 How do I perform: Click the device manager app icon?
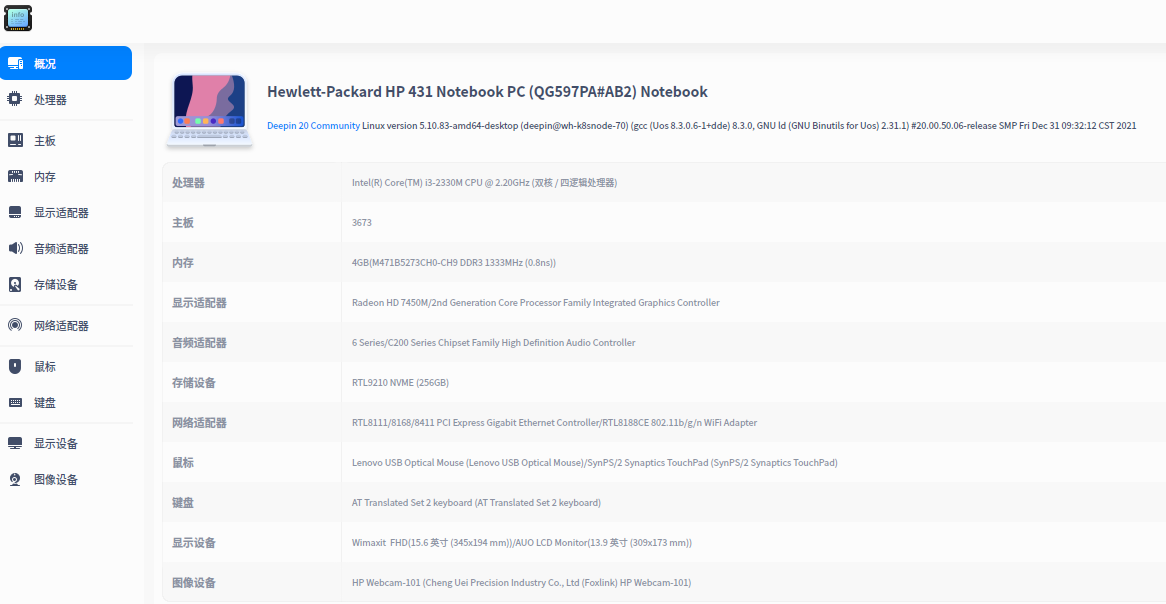coord(18,18)
